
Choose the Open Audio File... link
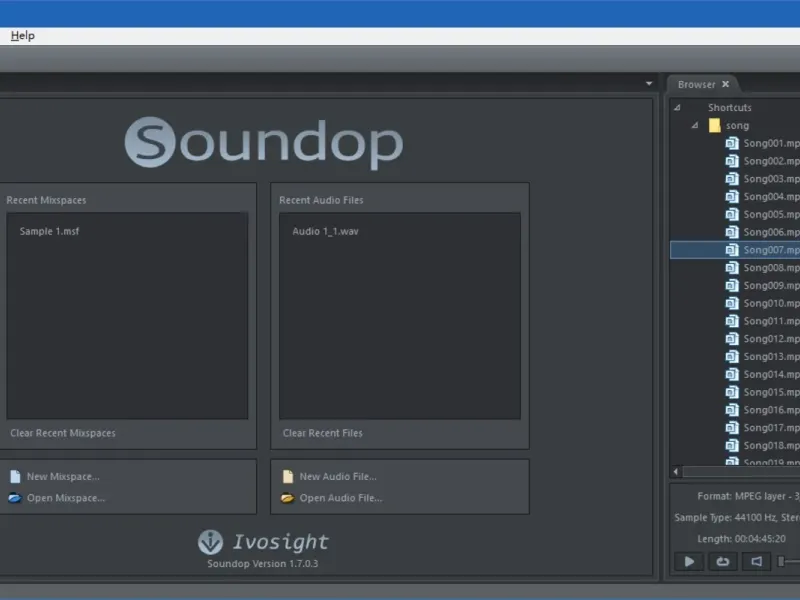coord(341,498)
